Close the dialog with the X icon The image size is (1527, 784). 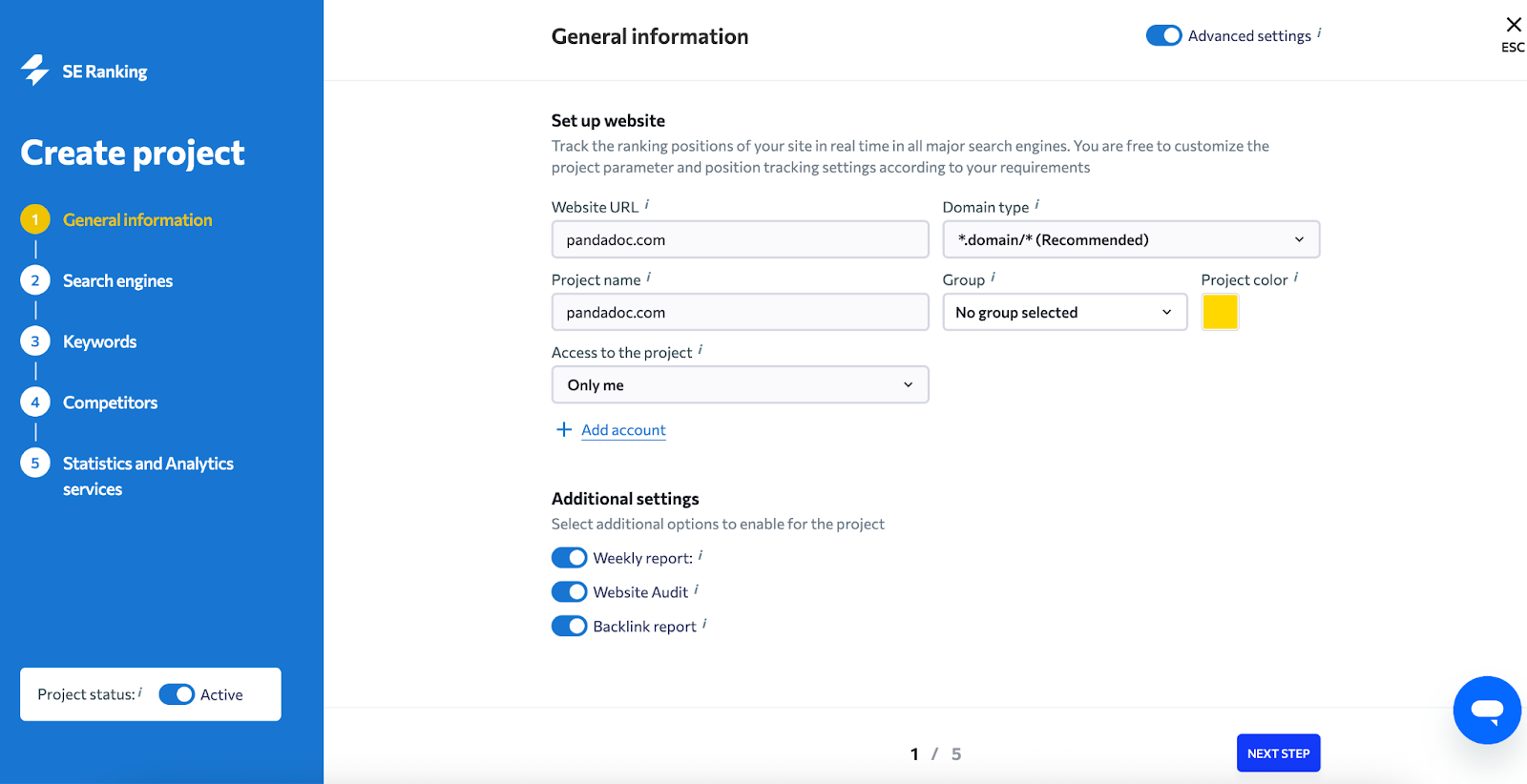(x=1514, y=25)
